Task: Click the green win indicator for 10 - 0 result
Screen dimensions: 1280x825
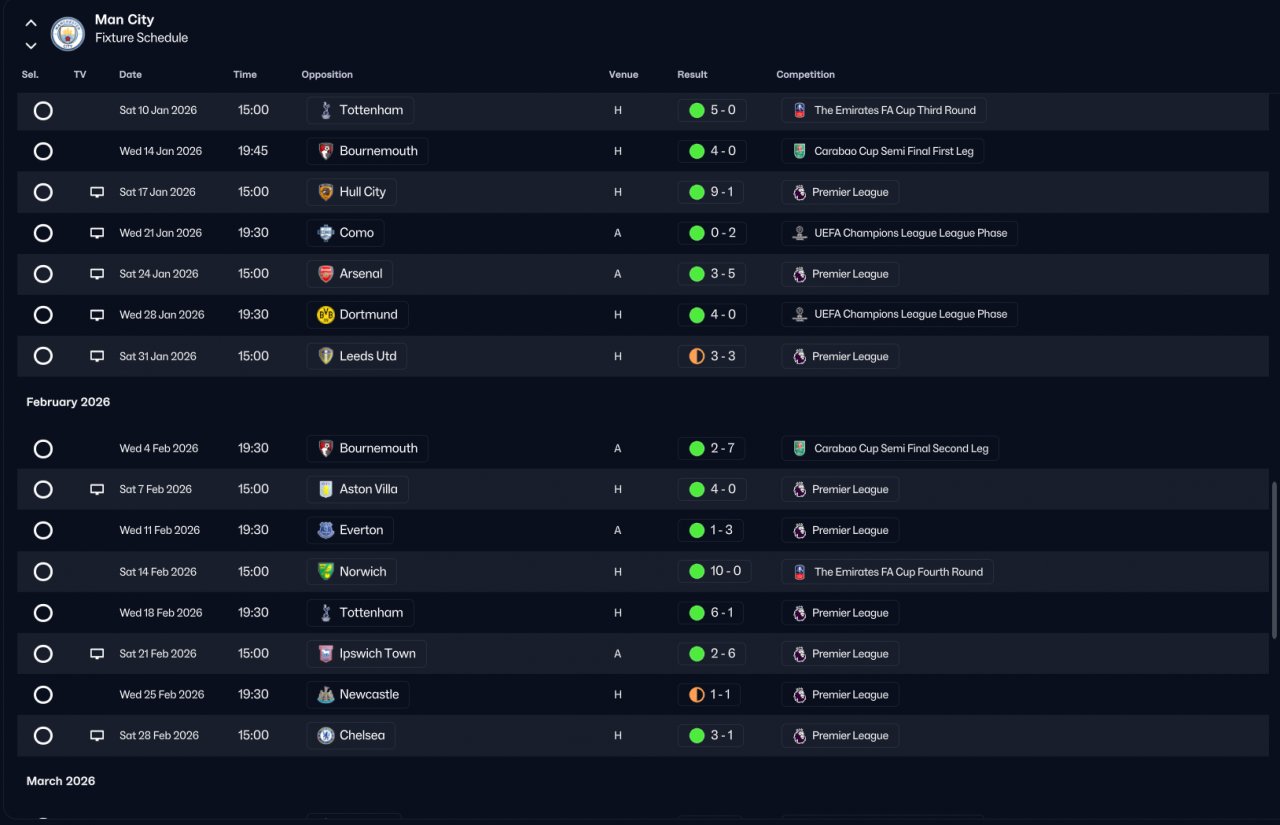Action: coord(697,572)
